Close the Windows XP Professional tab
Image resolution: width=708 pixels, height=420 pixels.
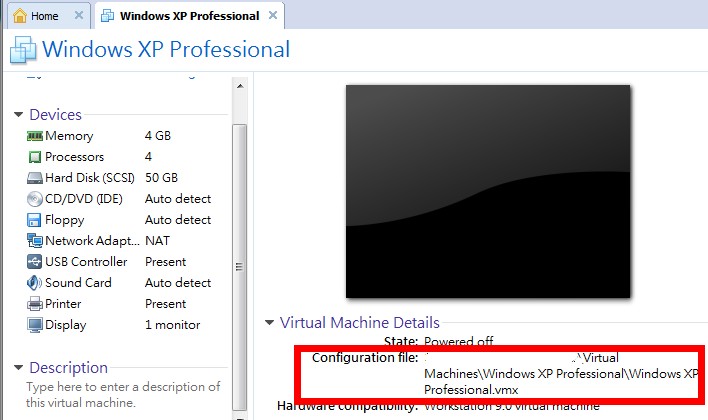coord(273,15)
